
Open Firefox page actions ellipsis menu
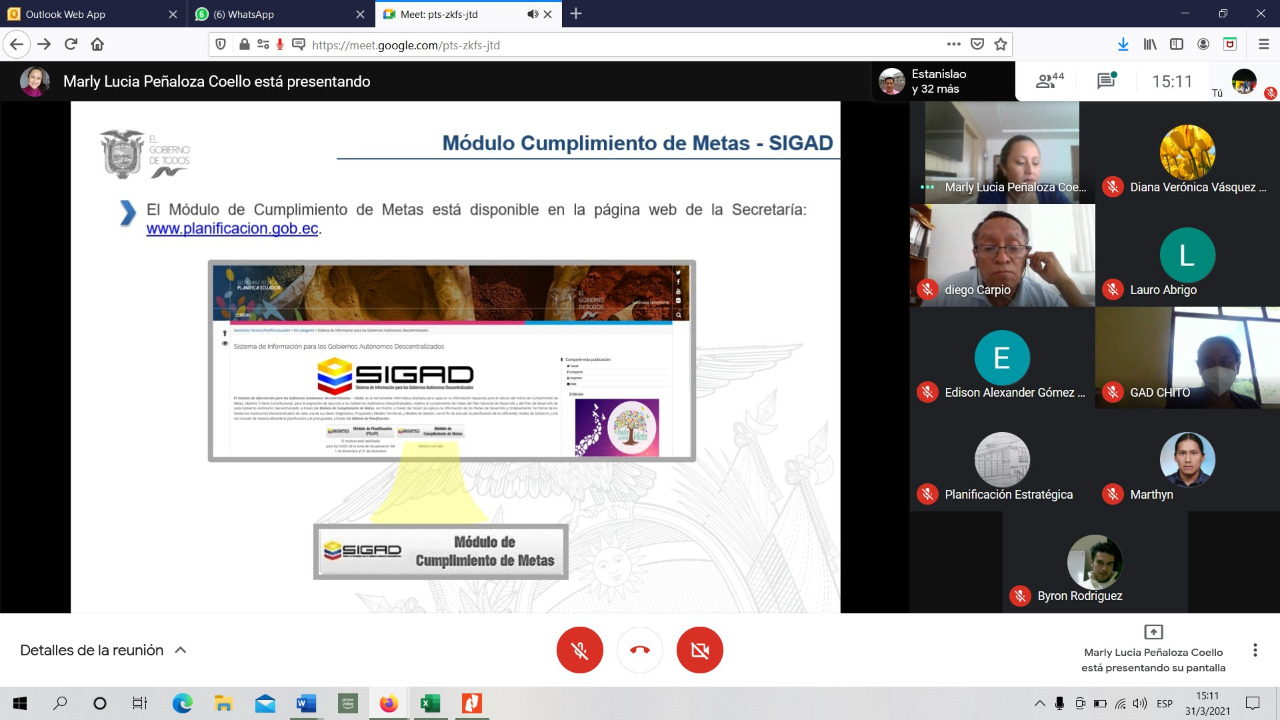point(954,44)
